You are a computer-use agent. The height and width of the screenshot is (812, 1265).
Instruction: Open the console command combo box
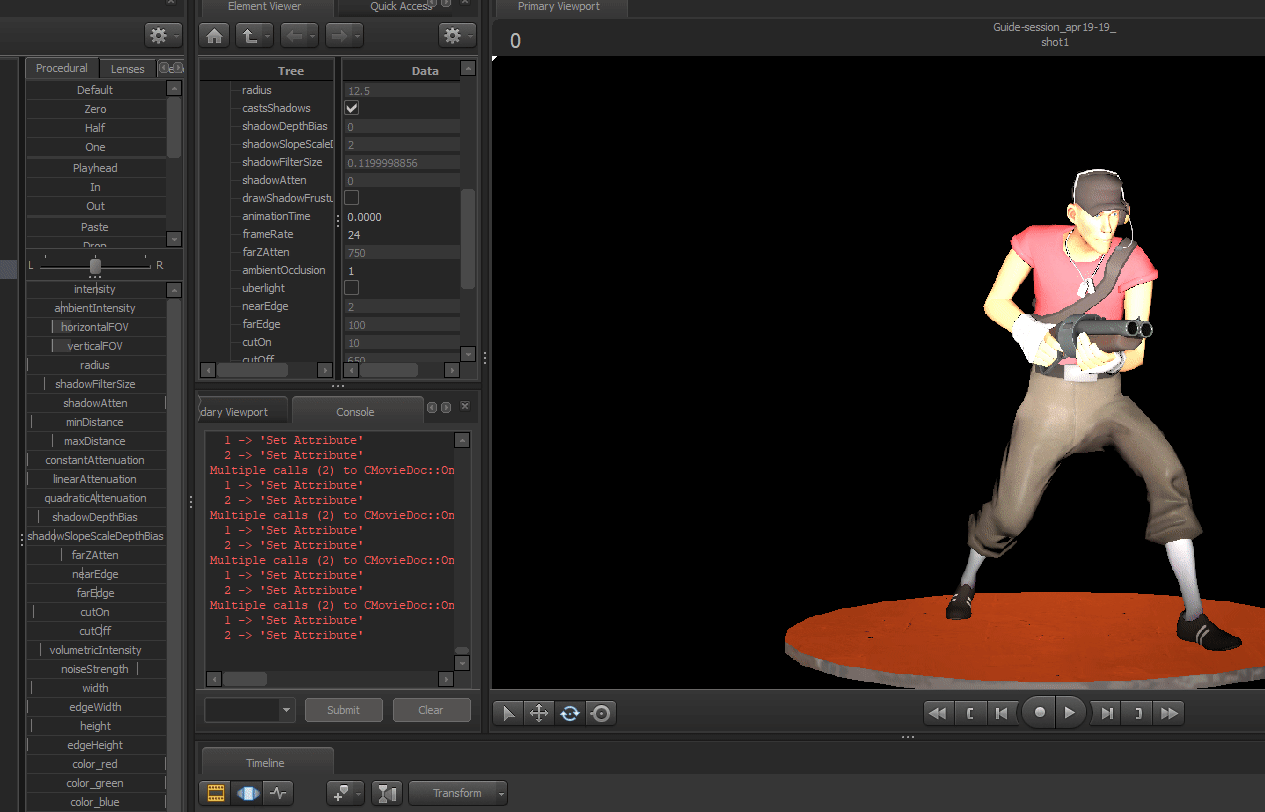[x=250, y=710]
